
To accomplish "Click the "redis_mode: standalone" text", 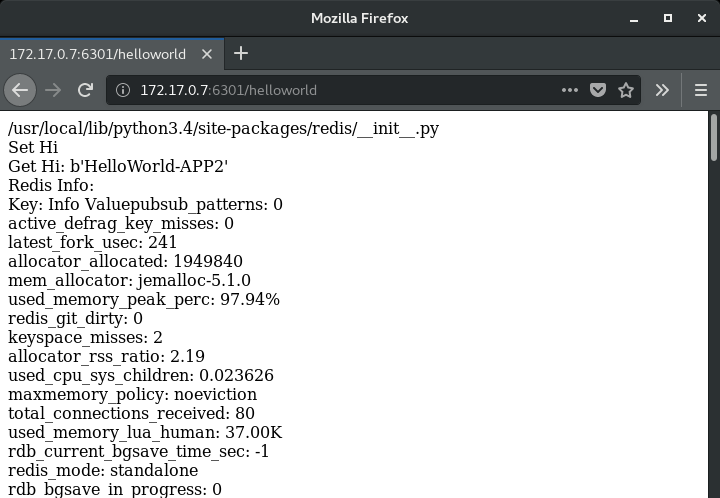I will [103, 470].
